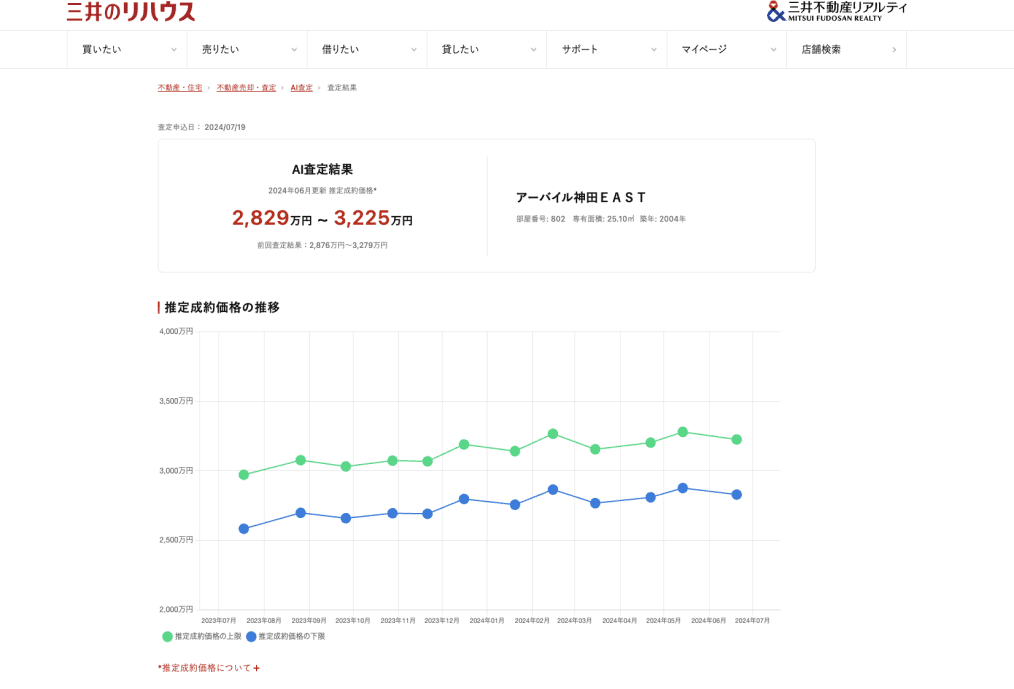Expand the 売りたい dropdown chevron
This screenshot has height=689, width=1014.
294,50
